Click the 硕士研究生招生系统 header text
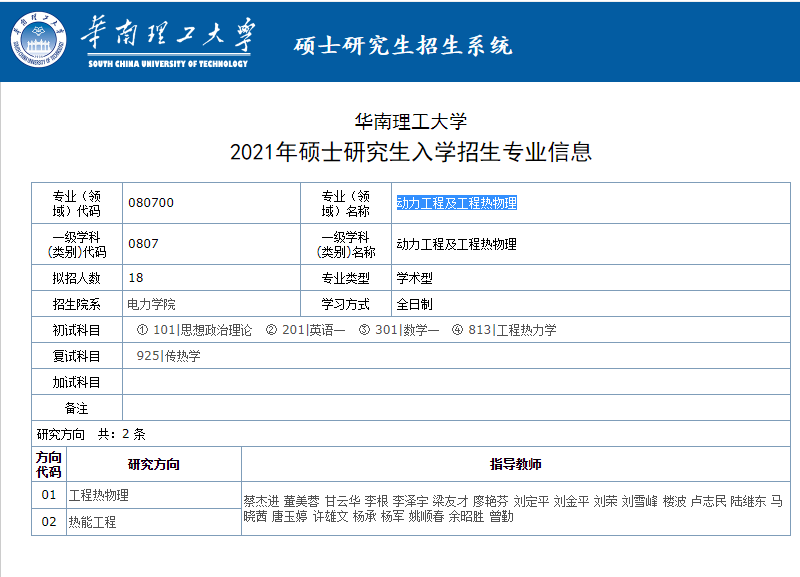 coord(403,45)
